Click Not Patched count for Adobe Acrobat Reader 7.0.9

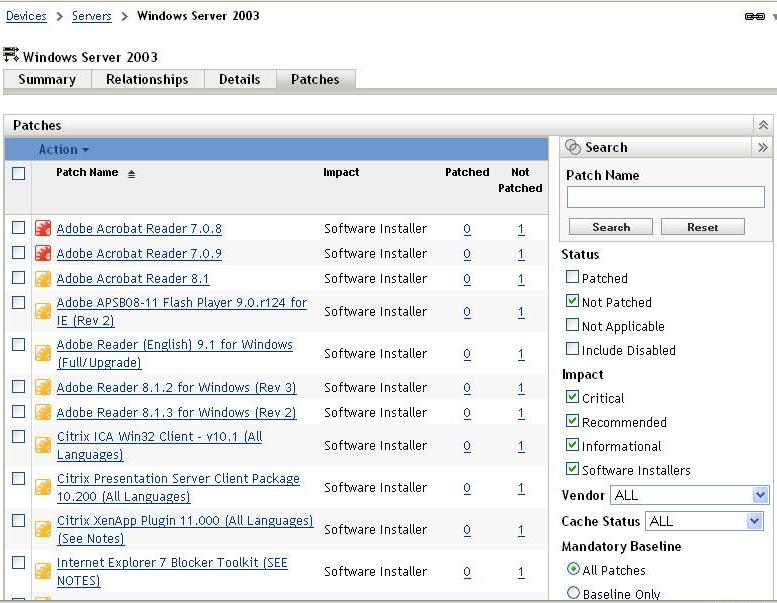521,254
